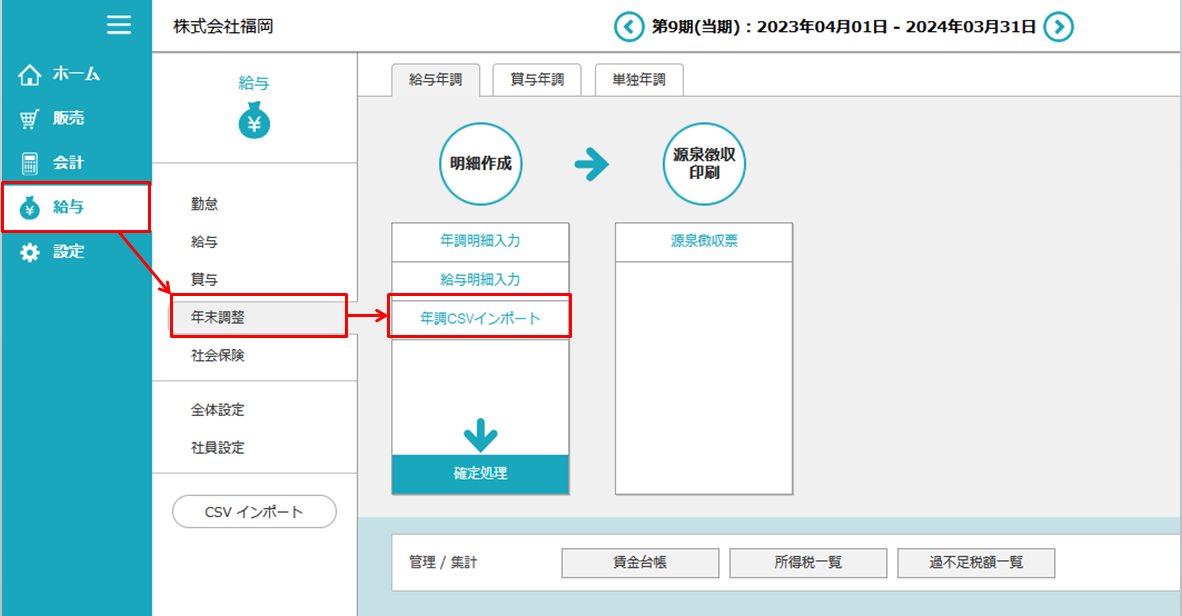The height and width of the screenshot is (616, 1182).
Task: Click the 給与 money bag icon
Action: coord(254,123)
